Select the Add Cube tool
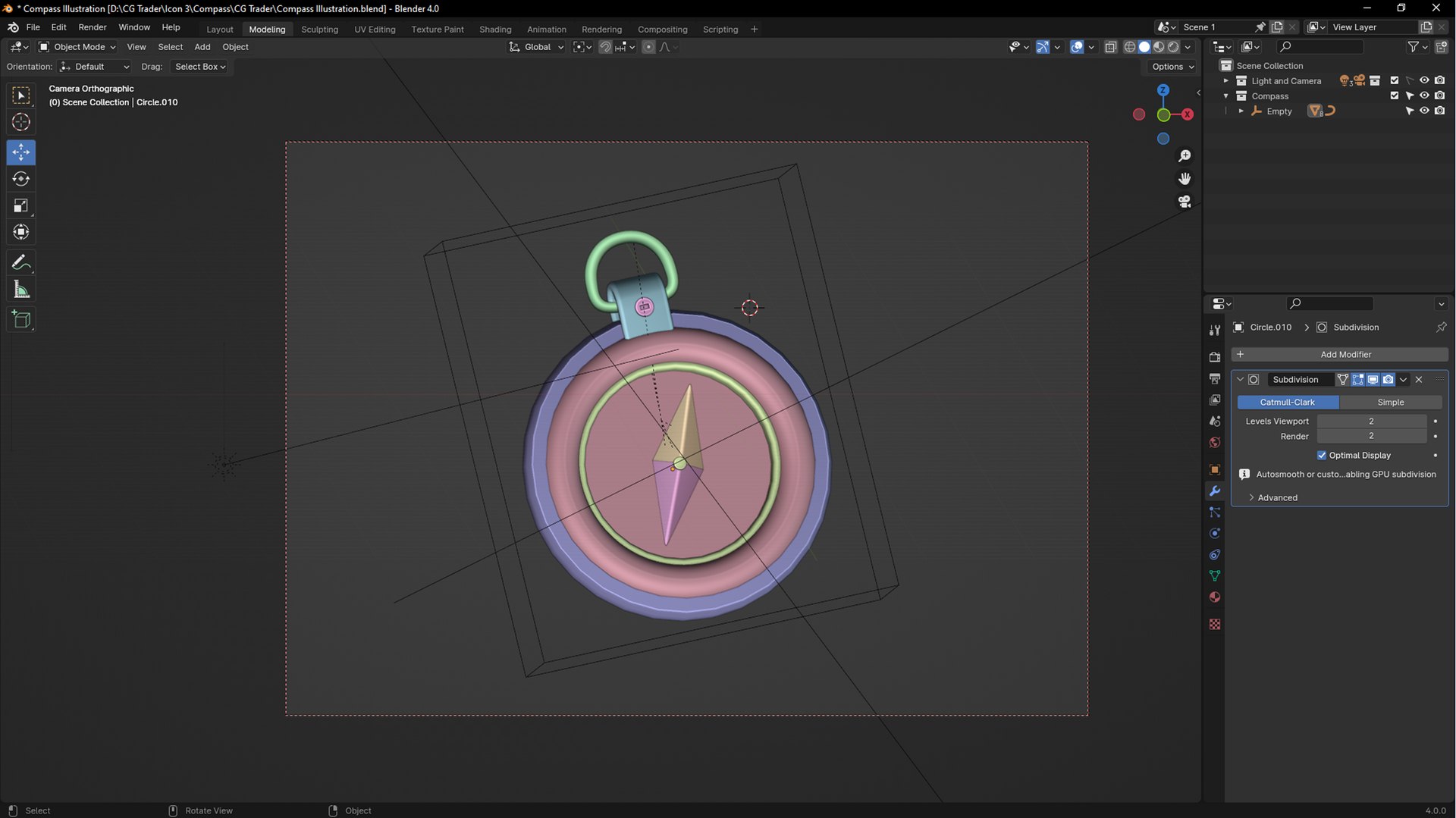Viewport: 1456px width, 818px height. (21, 320)
